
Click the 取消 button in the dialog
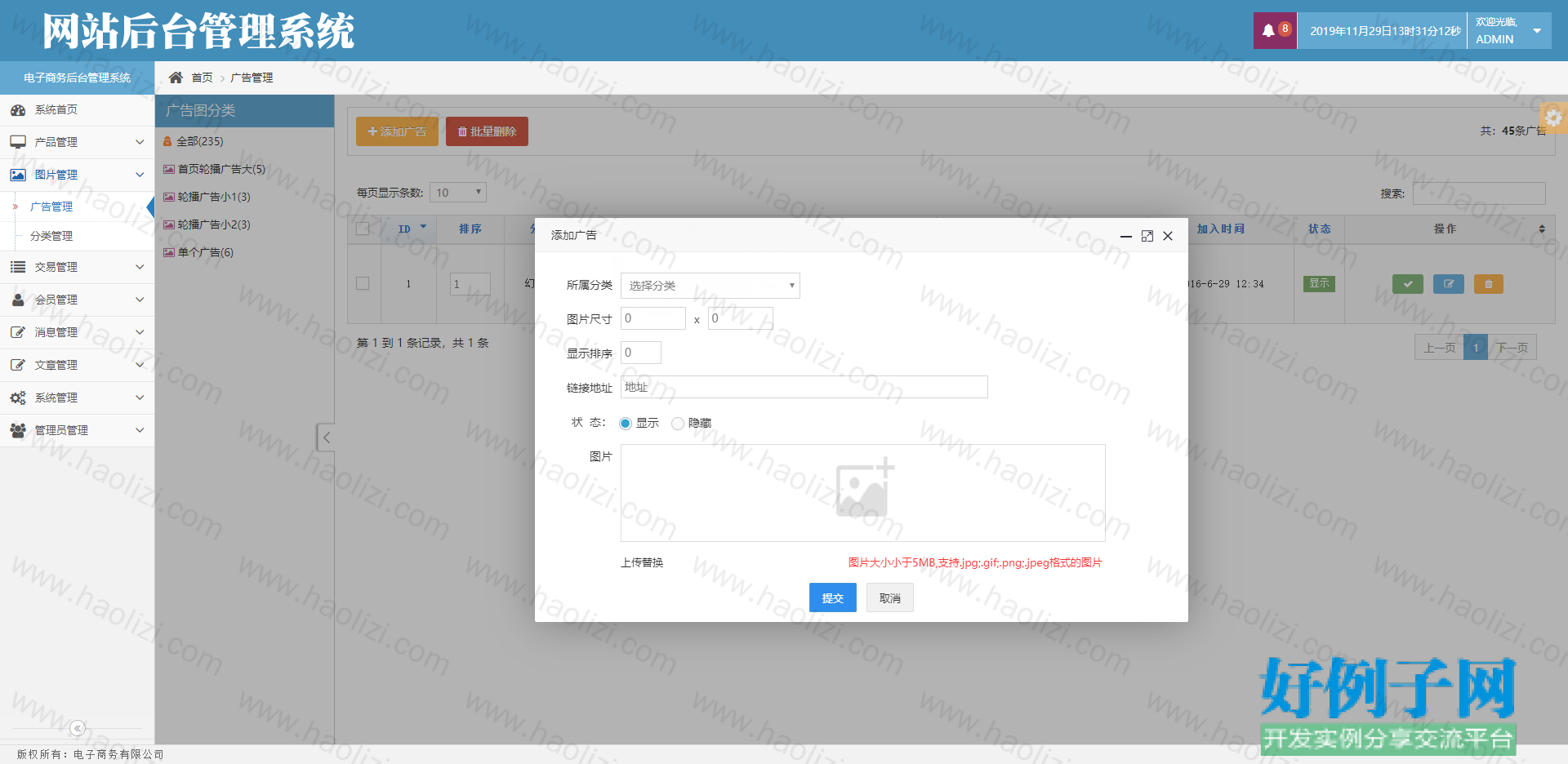point(890,597)
